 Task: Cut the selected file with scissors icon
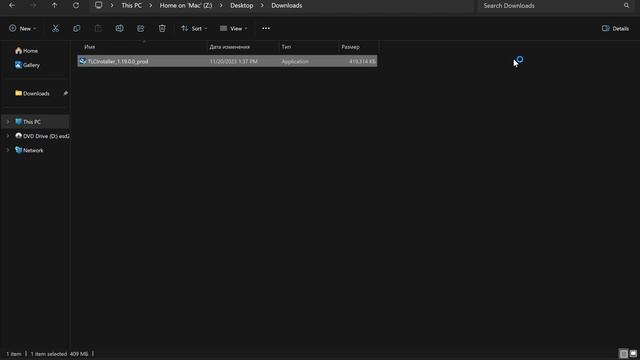[55, 29]
